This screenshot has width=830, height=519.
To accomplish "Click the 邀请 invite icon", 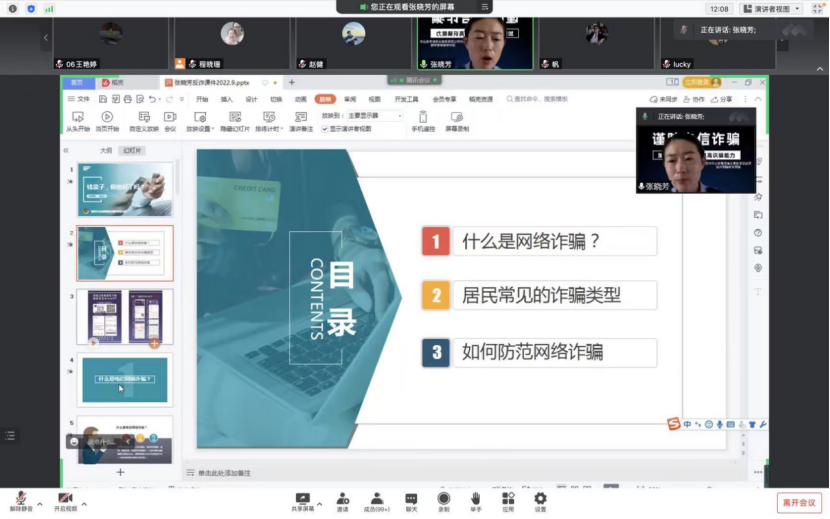I will click(342, 497).
